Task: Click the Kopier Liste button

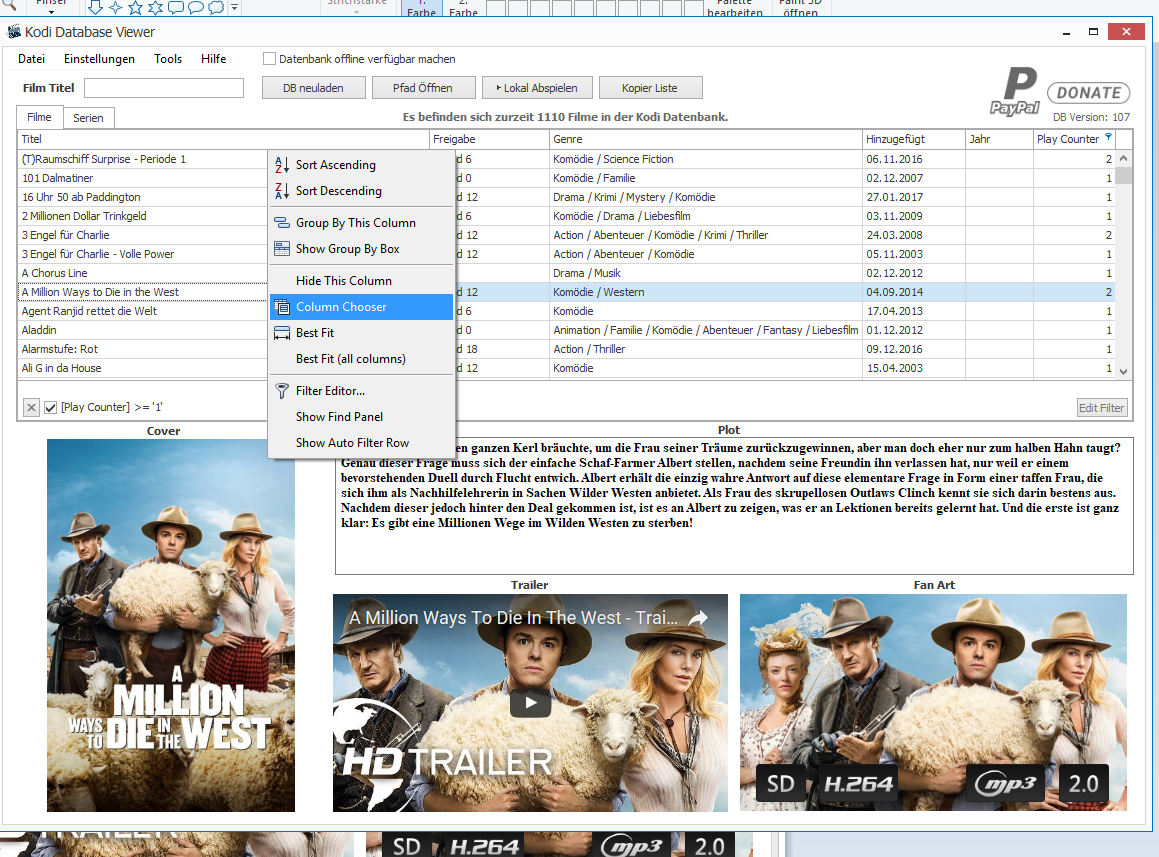Action: pos(650,88)
